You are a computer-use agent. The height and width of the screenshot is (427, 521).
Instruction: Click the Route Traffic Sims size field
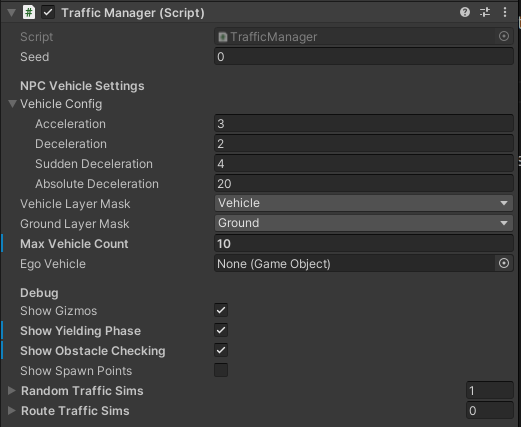pos(490,411)
